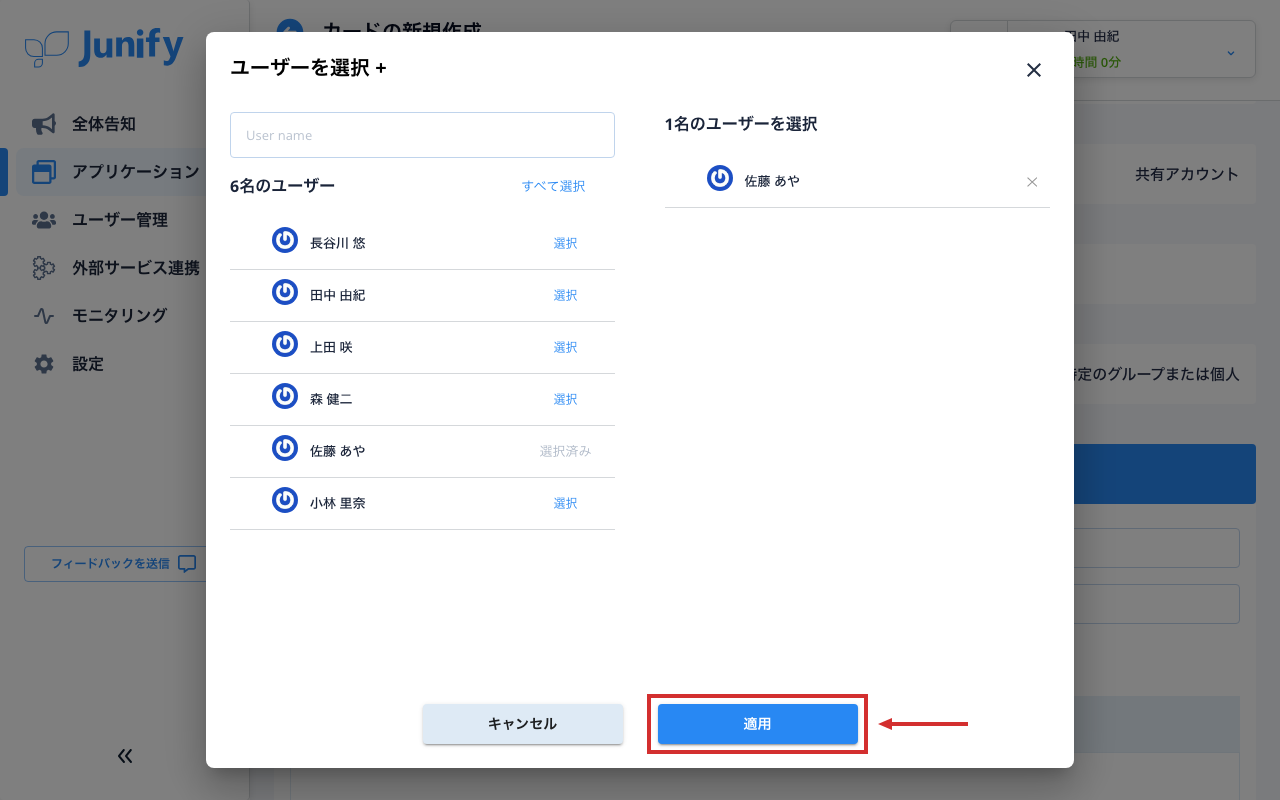The height and width of the screenshot is (800, 1280).
Task: Click the 適用 button
Action: click(758, 724)
